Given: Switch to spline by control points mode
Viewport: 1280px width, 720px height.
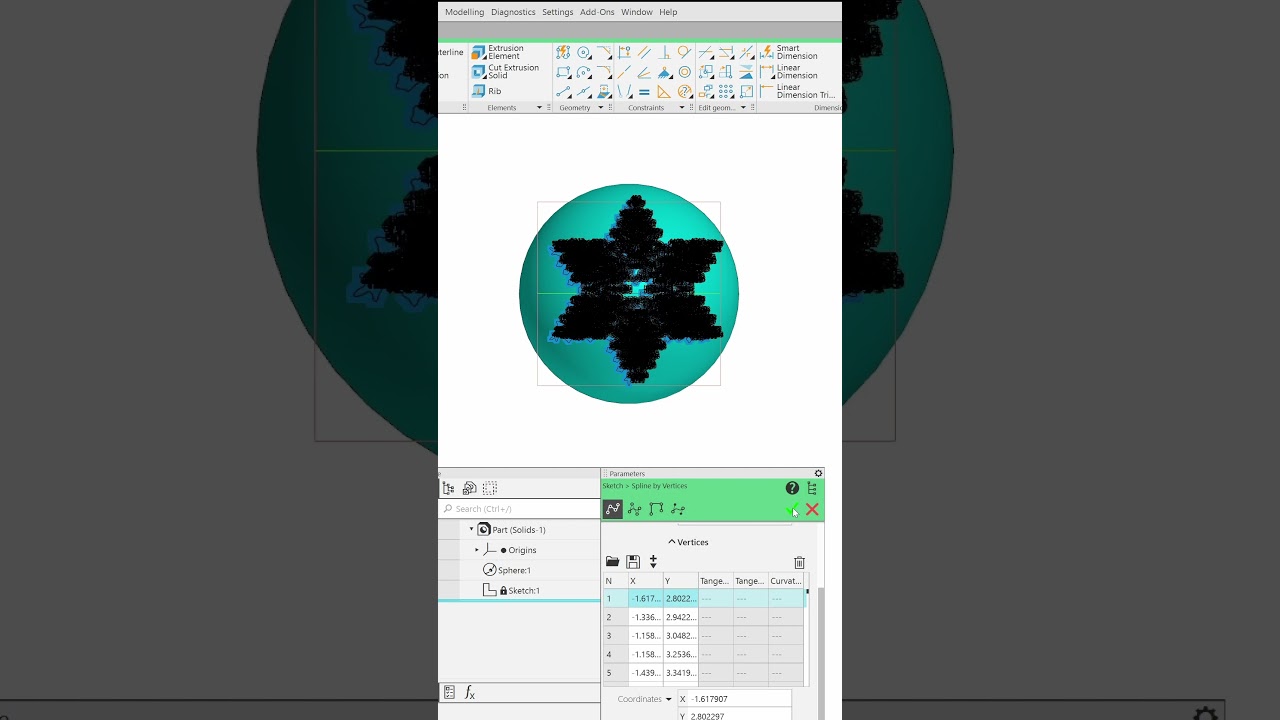Looking at the screenshot, I should [x=634, y=509].
